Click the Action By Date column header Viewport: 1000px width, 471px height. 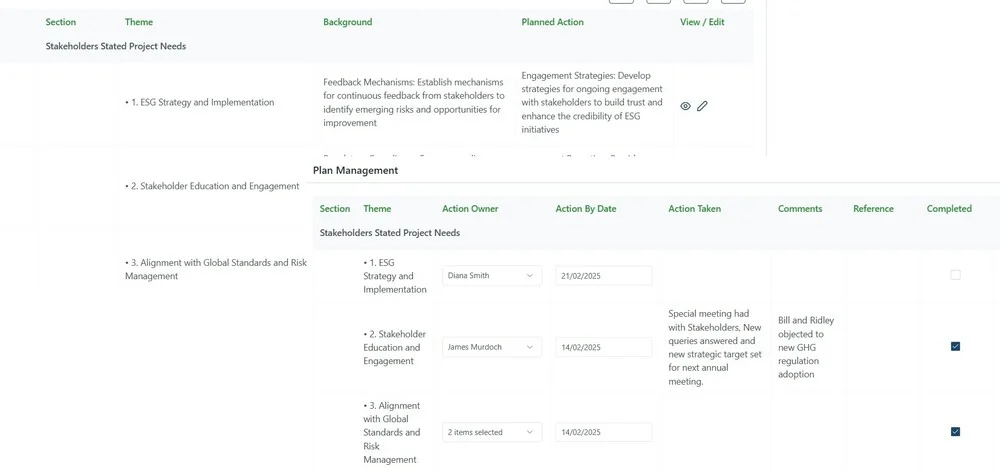(x=586, y=209)
